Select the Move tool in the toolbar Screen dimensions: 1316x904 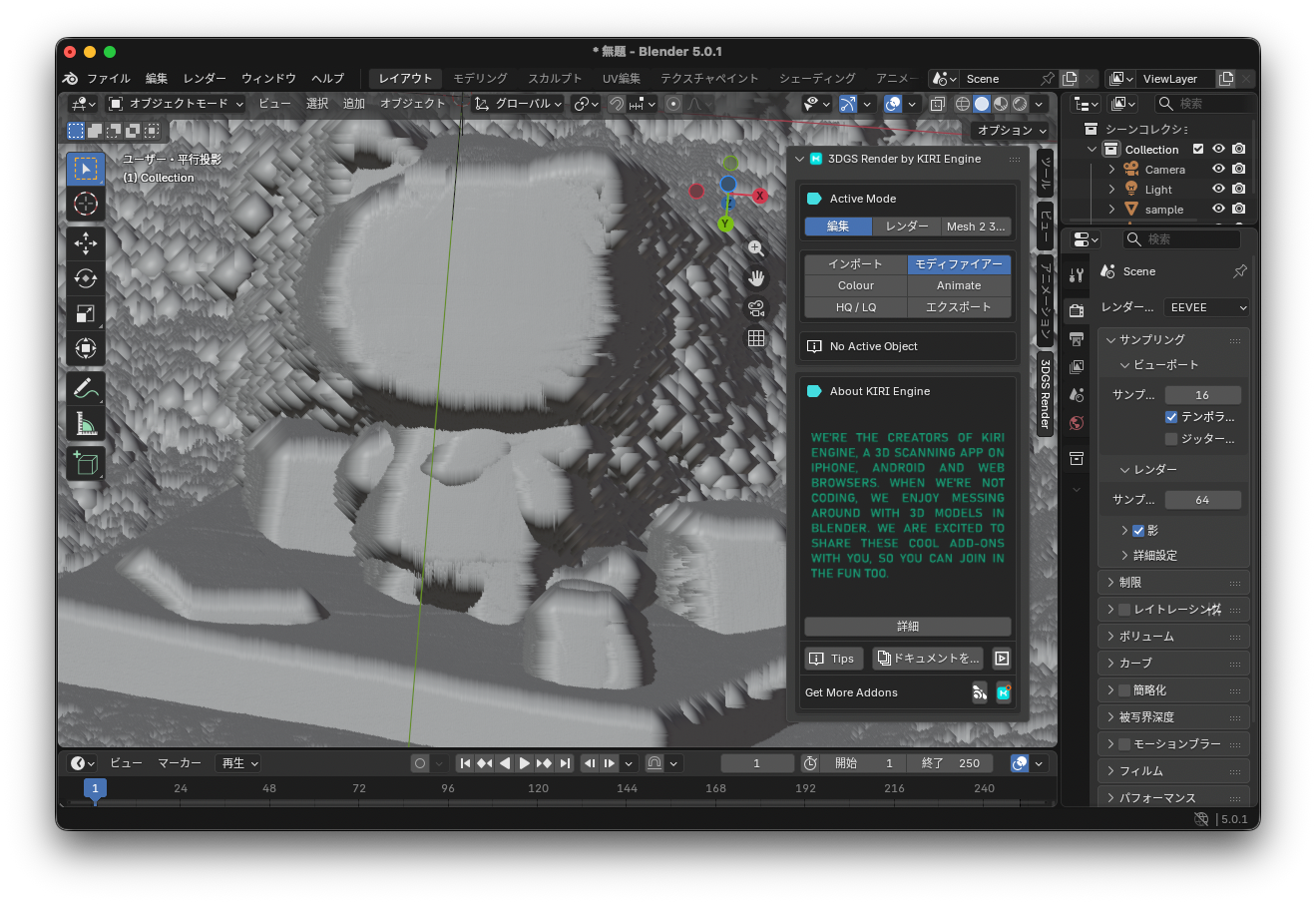(85, 242)
